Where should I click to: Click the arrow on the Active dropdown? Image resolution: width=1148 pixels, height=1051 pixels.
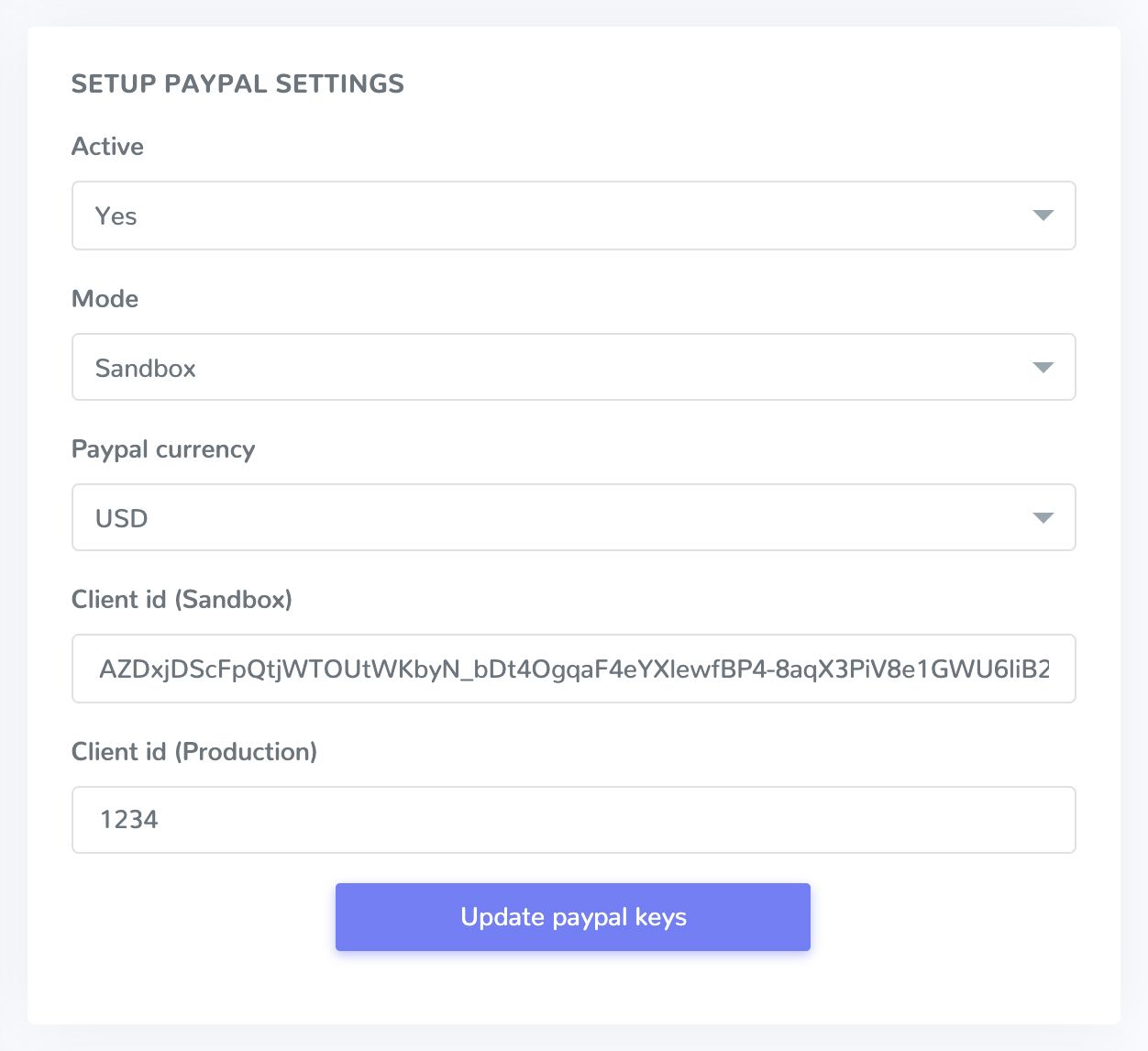pos(1043,216)
